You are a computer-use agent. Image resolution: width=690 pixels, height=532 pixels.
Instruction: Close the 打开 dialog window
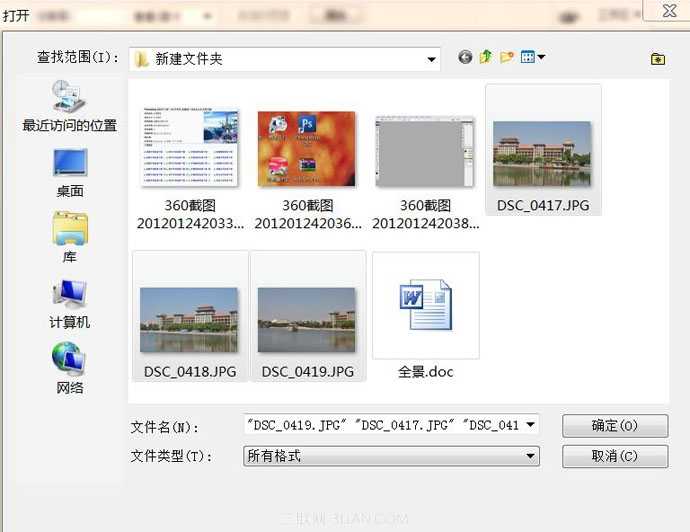(x=669, y=10)
